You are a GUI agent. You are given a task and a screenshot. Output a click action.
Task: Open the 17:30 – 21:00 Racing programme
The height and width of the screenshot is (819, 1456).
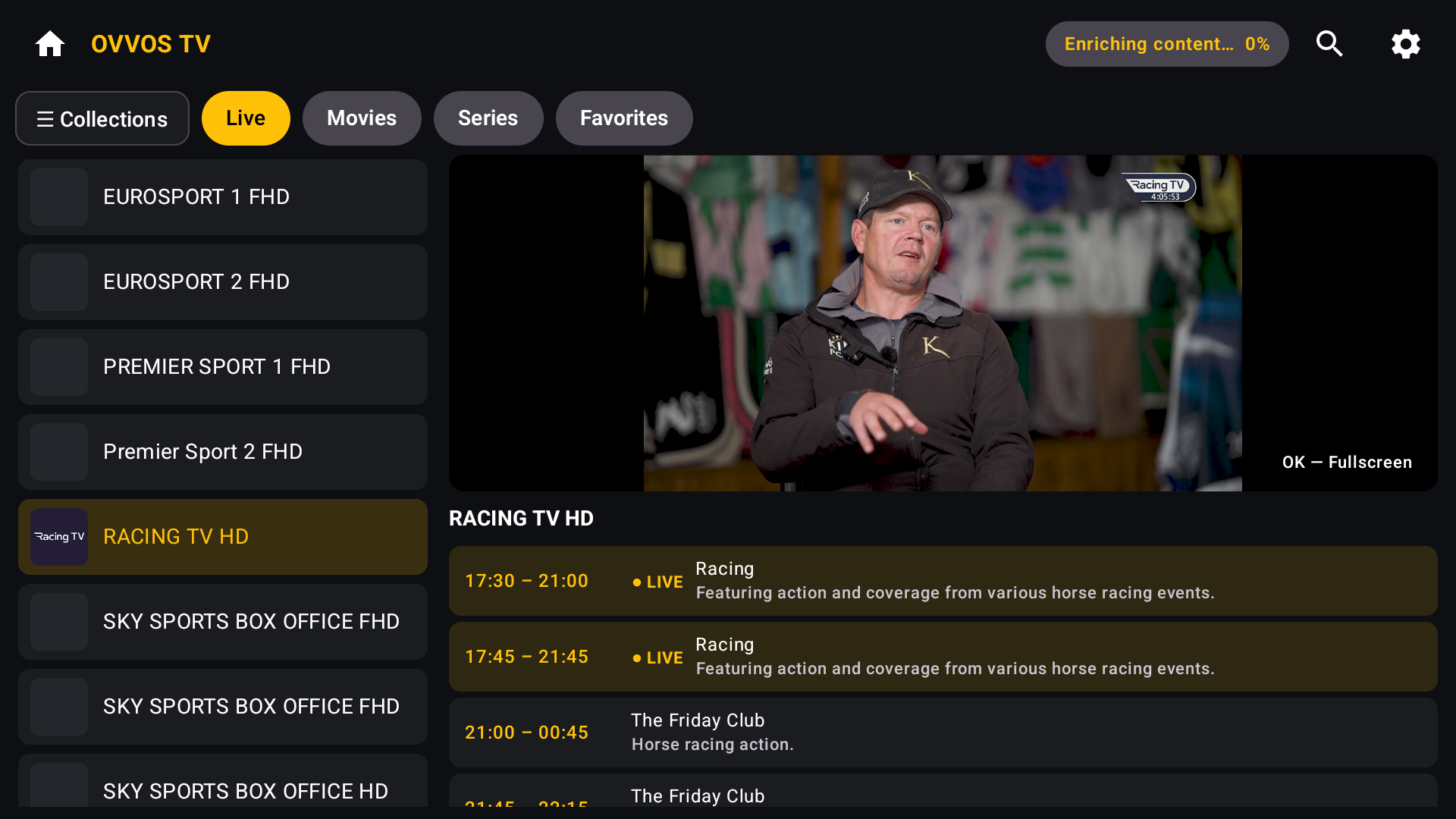point(943,581)
